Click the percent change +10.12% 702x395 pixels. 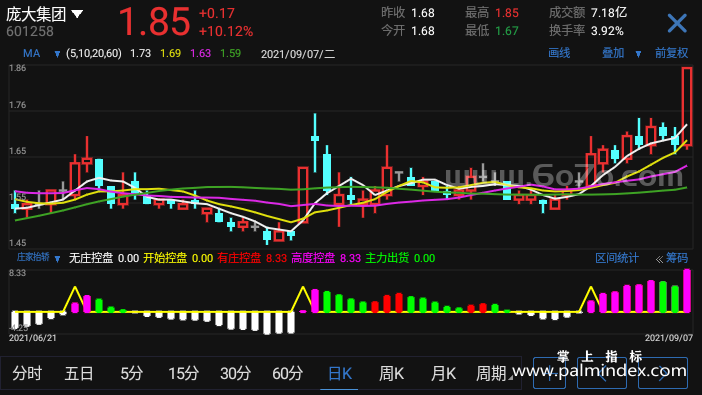tap(226, 31)
